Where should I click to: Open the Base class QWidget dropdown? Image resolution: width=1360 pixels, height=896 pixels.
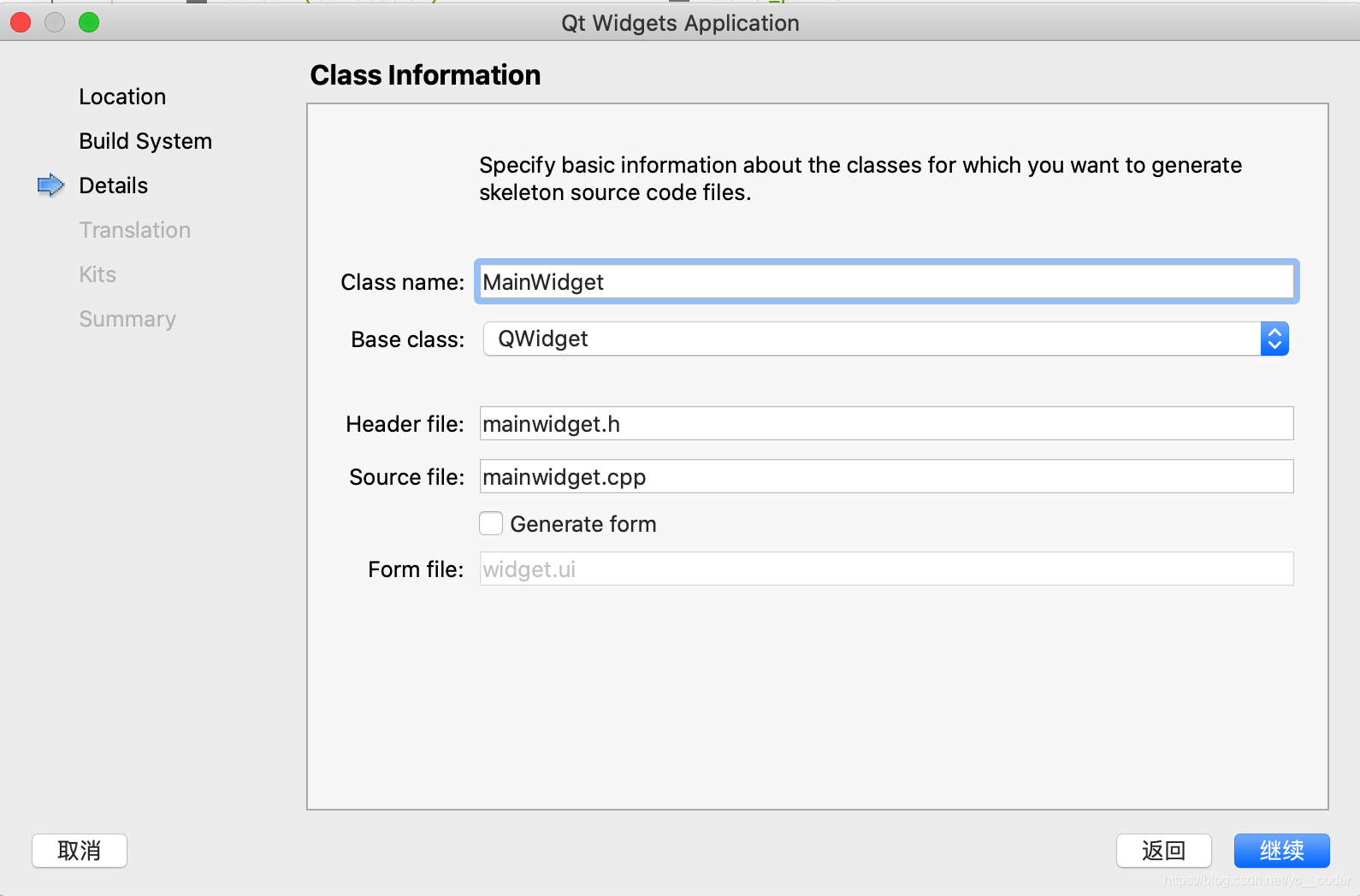coord(886,339)
